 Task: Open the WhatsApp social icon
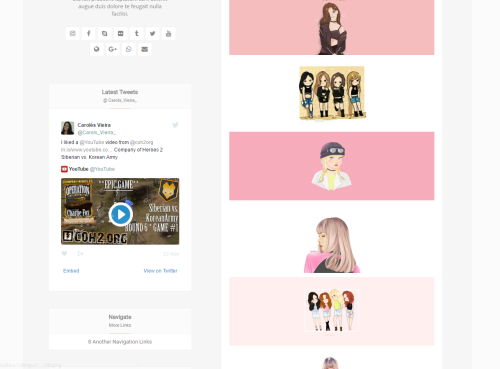(129, 49)
